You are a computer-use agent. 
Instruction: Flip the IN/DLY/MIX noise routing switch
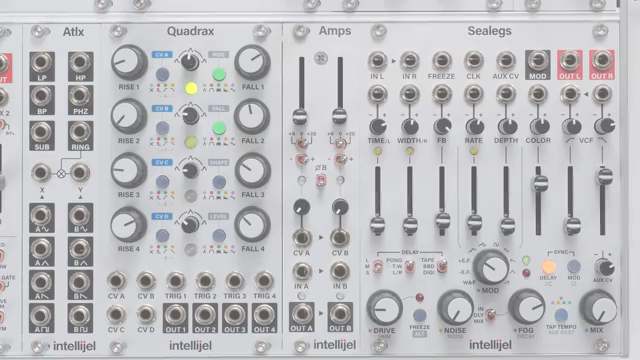pyautogui.click(x=491, y=315)
